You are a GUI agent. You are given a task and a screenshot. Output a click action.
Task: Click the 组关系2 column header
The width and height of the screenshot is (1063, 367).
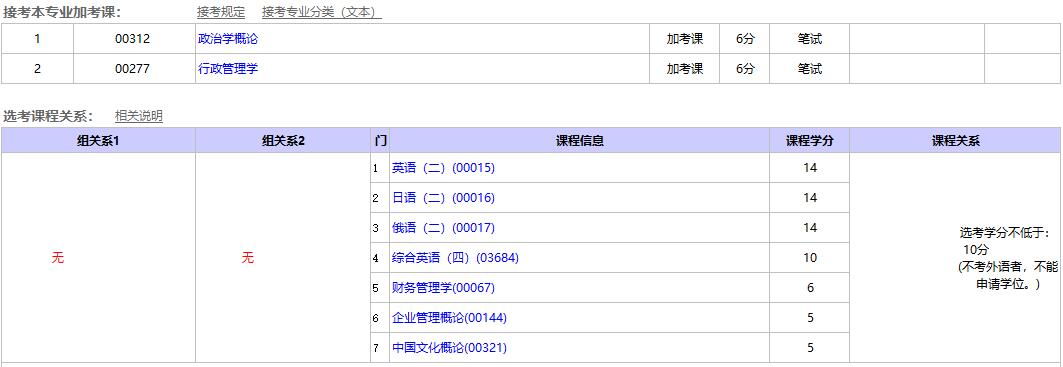click(283, 140)
